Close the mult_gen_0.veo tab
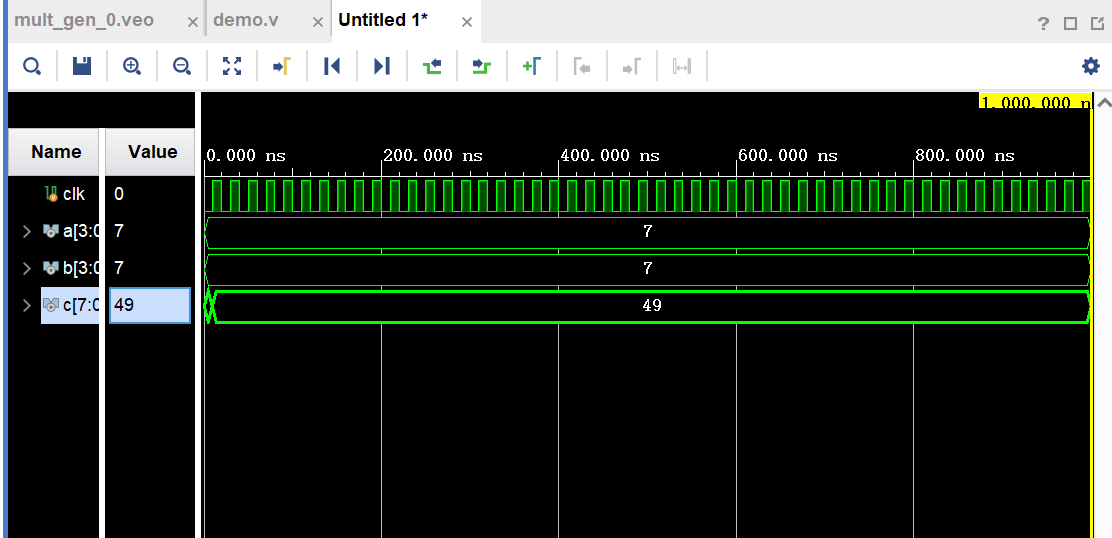 pos(192,22)
